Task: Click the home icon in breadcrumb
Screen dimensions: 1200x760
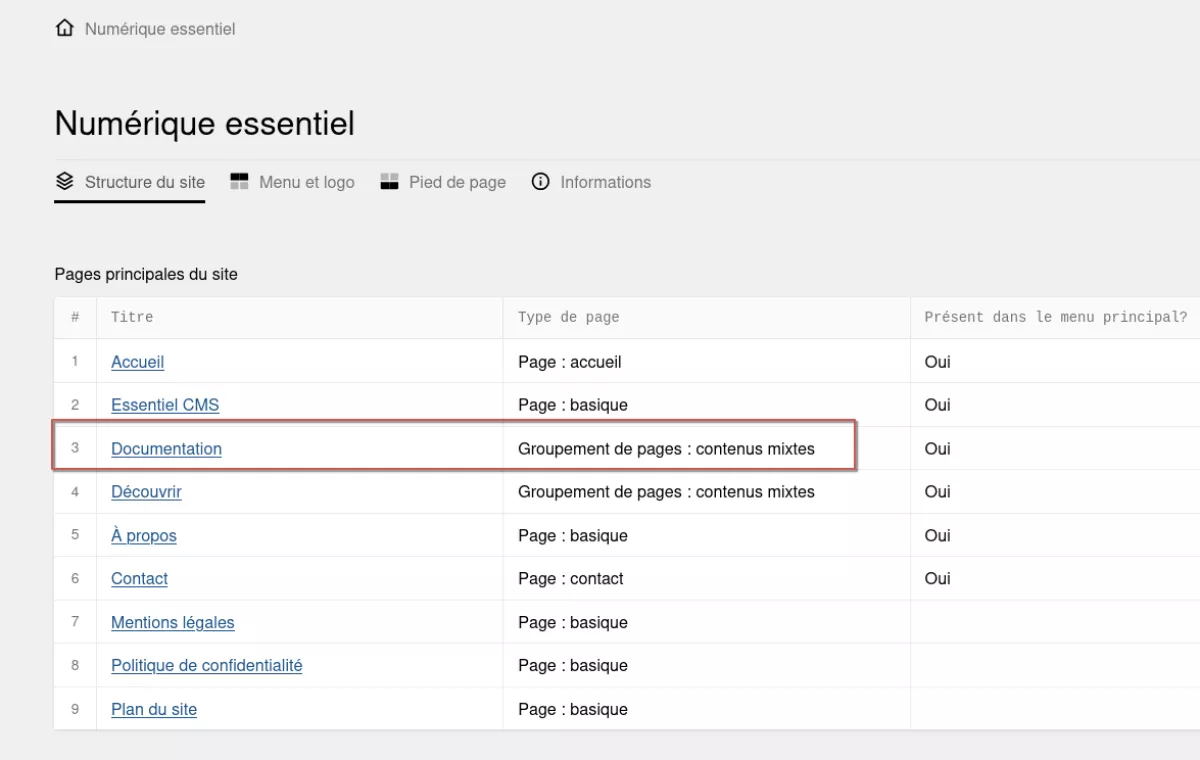Action: point(65,28)
